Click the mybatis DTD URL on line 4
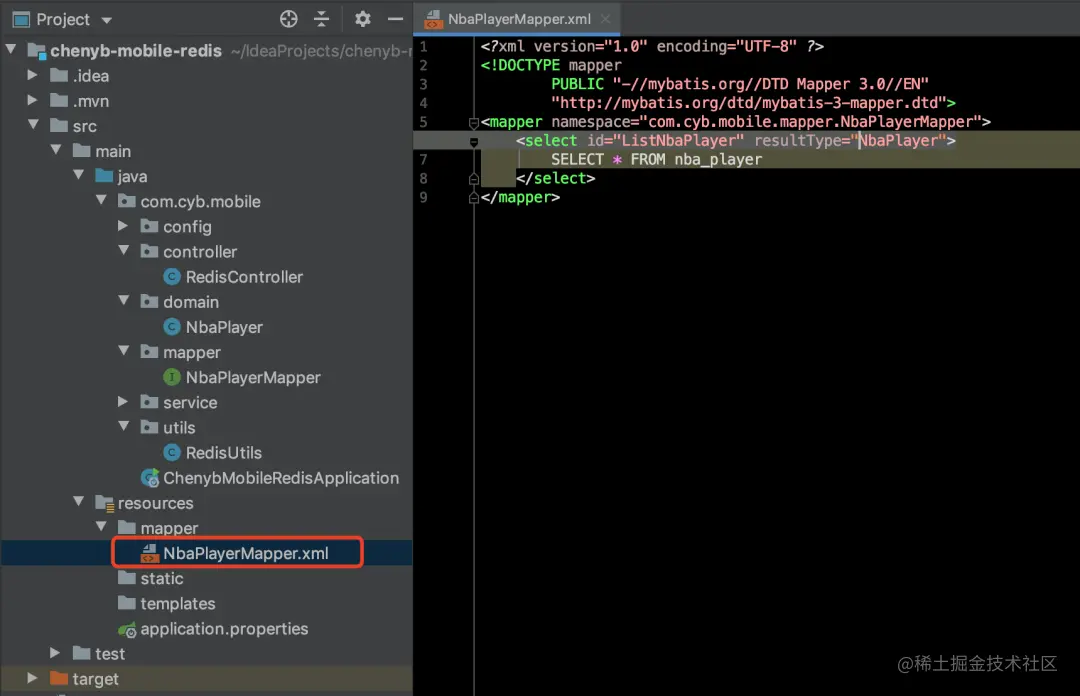The height and width of the screenshot is (696, 1080). (749, 103)
